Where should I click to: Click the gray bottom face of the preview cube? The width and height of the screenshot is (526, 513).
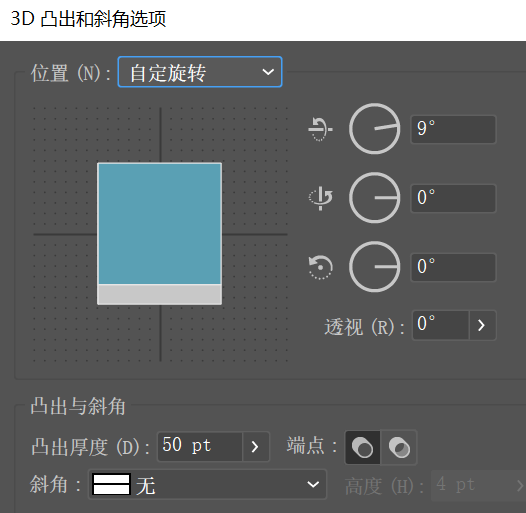coord(160,294)
